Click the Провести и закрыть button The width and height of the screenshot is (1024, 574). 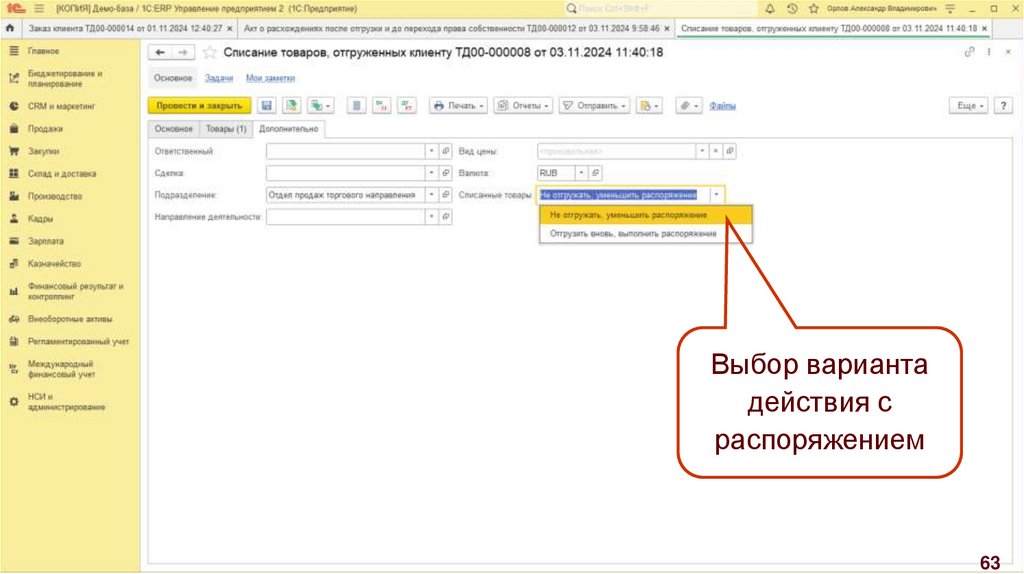pyautogui.click(x=199, y=106)
